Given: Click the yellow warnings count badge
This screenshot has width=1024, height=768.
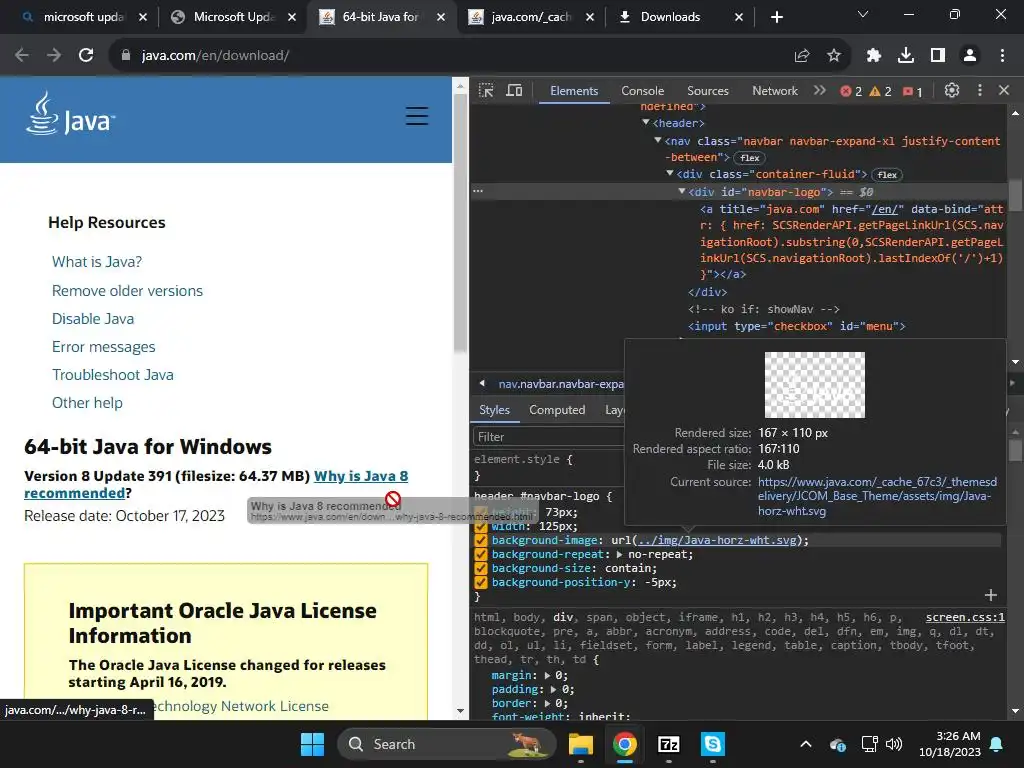Looking at the screenshot, I should [x=880, y=91].
